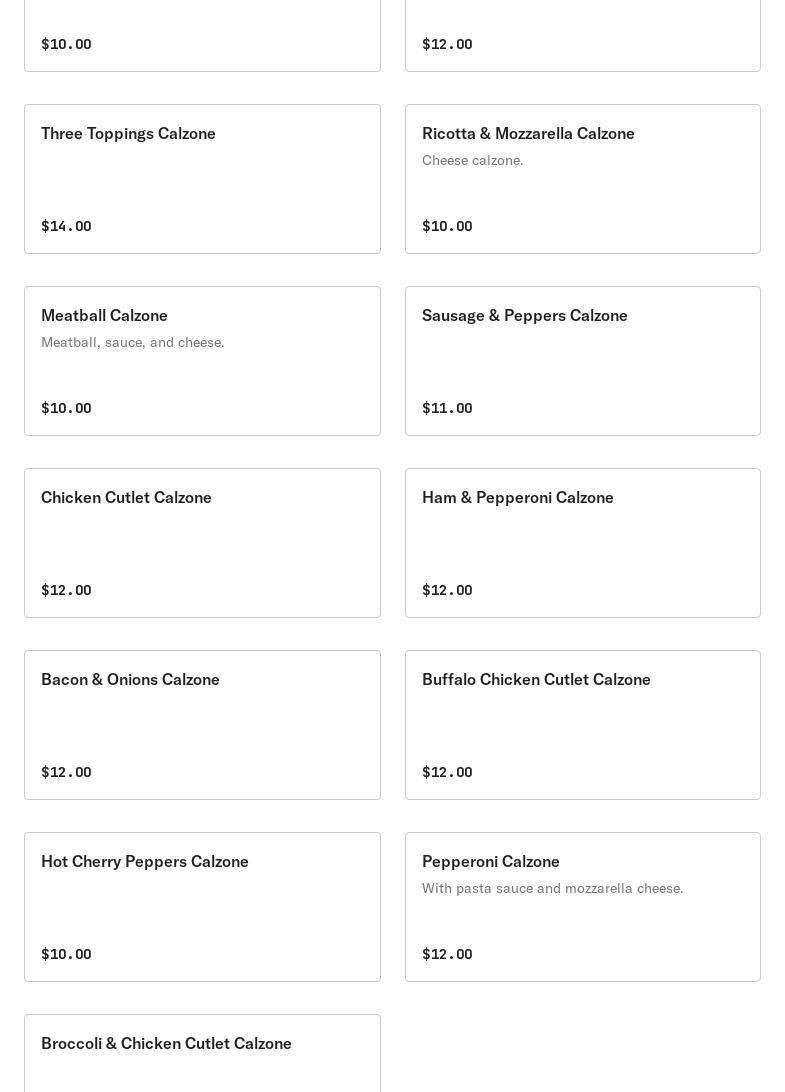785x1092 pixels.
Task: Click the price under Chicken Cutlet Calzone
Action: 66,590
